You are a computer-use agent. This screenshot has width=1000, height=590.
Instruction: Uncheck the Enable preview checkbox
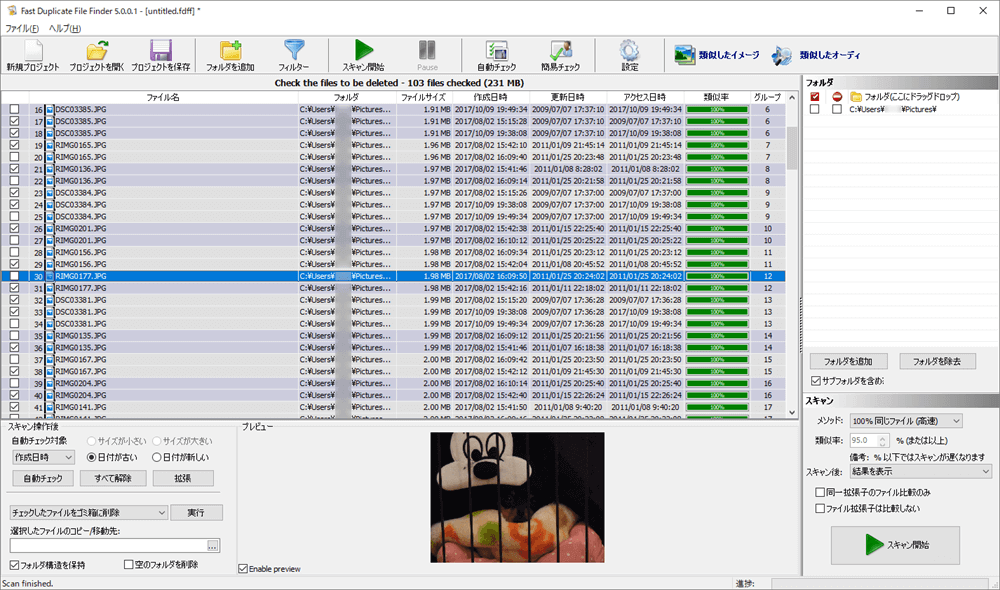(244, 569)
